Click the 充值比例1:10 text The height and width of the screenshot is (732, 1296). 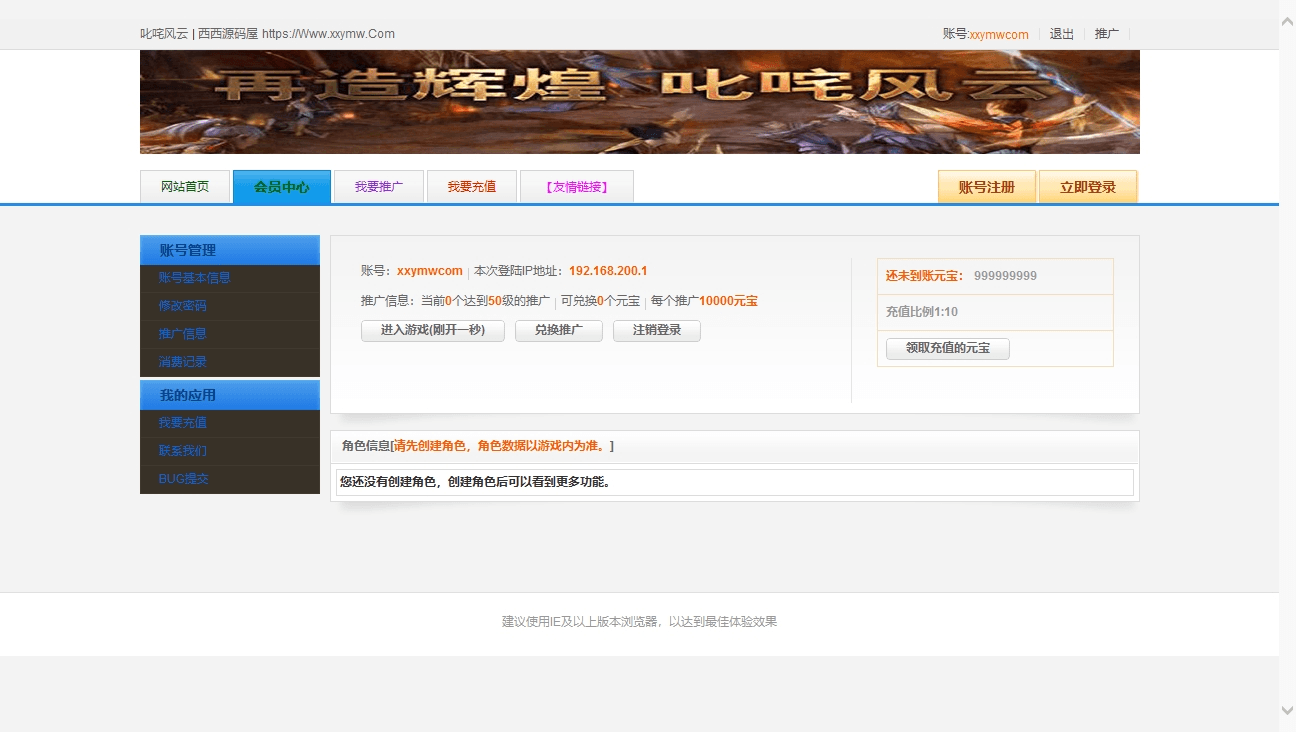tap(922, 312)
